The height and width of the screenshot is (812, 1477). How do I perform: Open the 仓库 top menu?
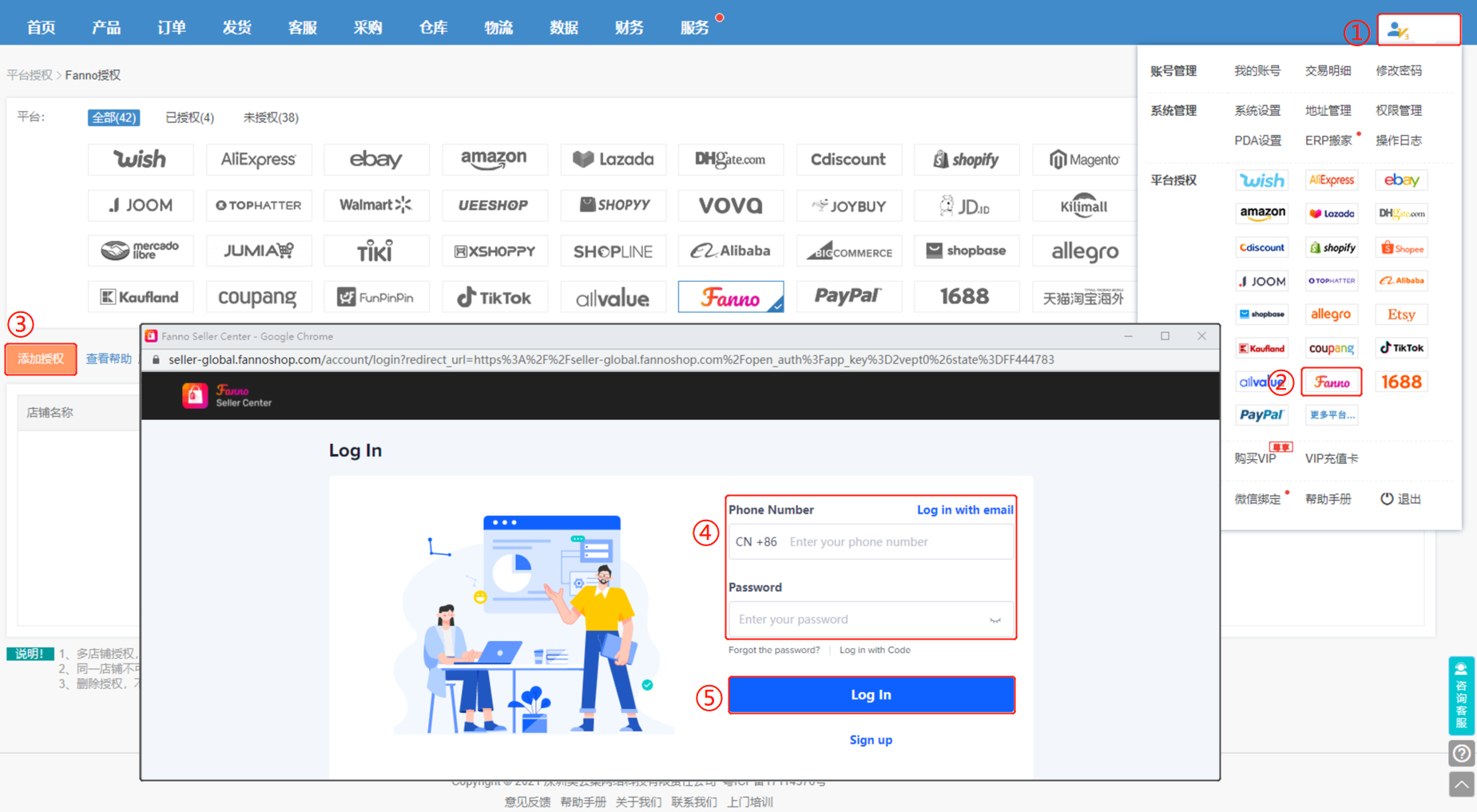point(433,28)
